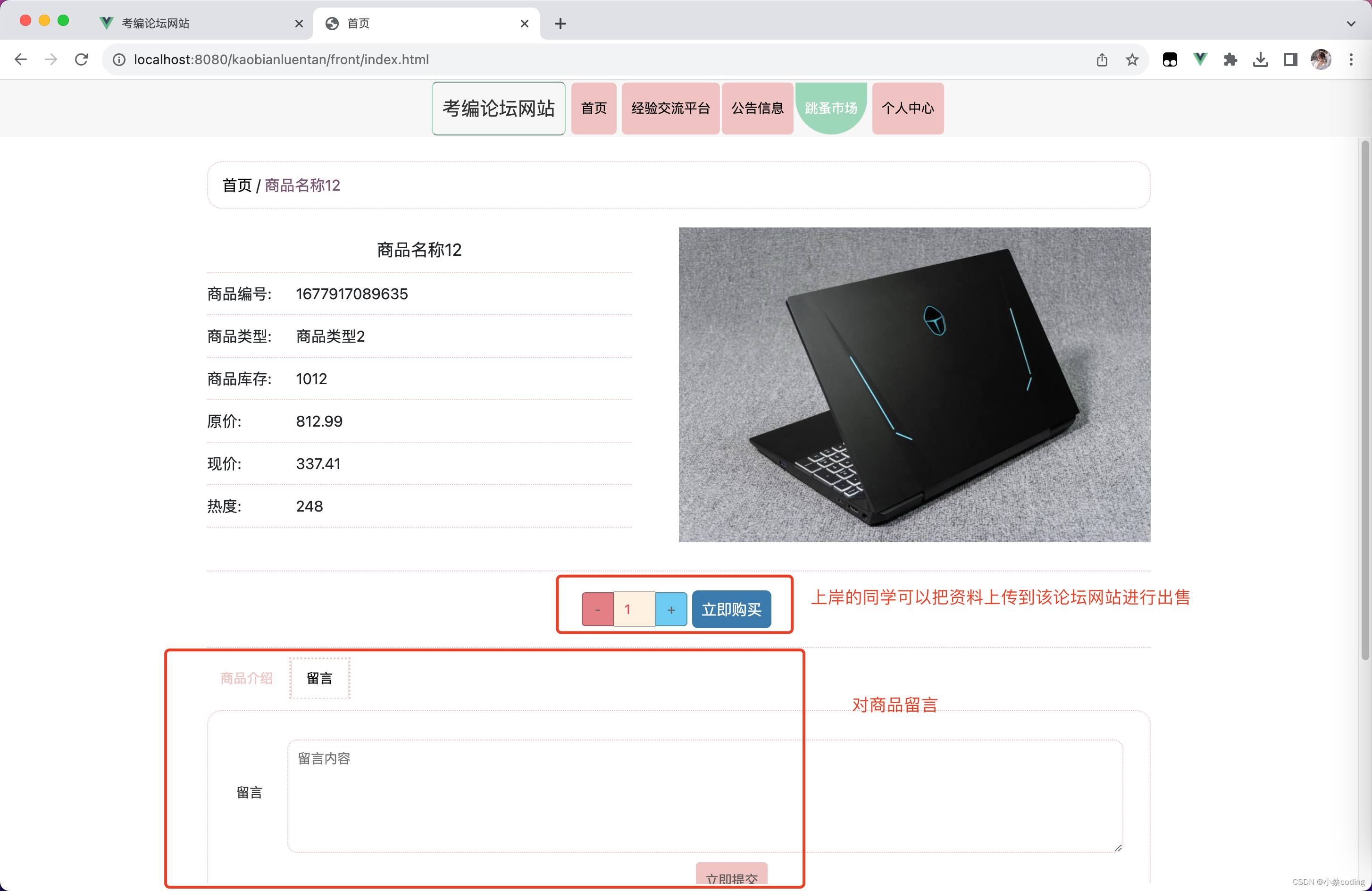Image resolution: width=1372 pixels, height=891 pixels.
Task: Open the extensions puzzle icon
Action: [x=1230, y=59]
